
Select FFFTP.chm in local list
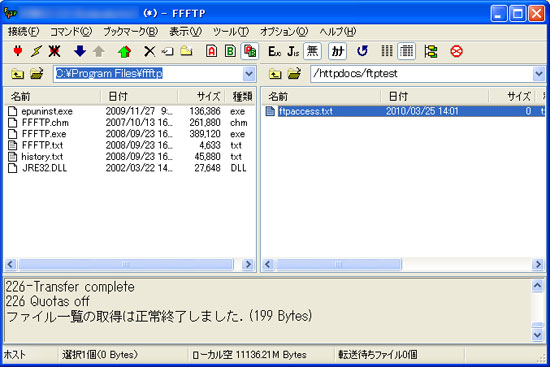pos(45,123)
